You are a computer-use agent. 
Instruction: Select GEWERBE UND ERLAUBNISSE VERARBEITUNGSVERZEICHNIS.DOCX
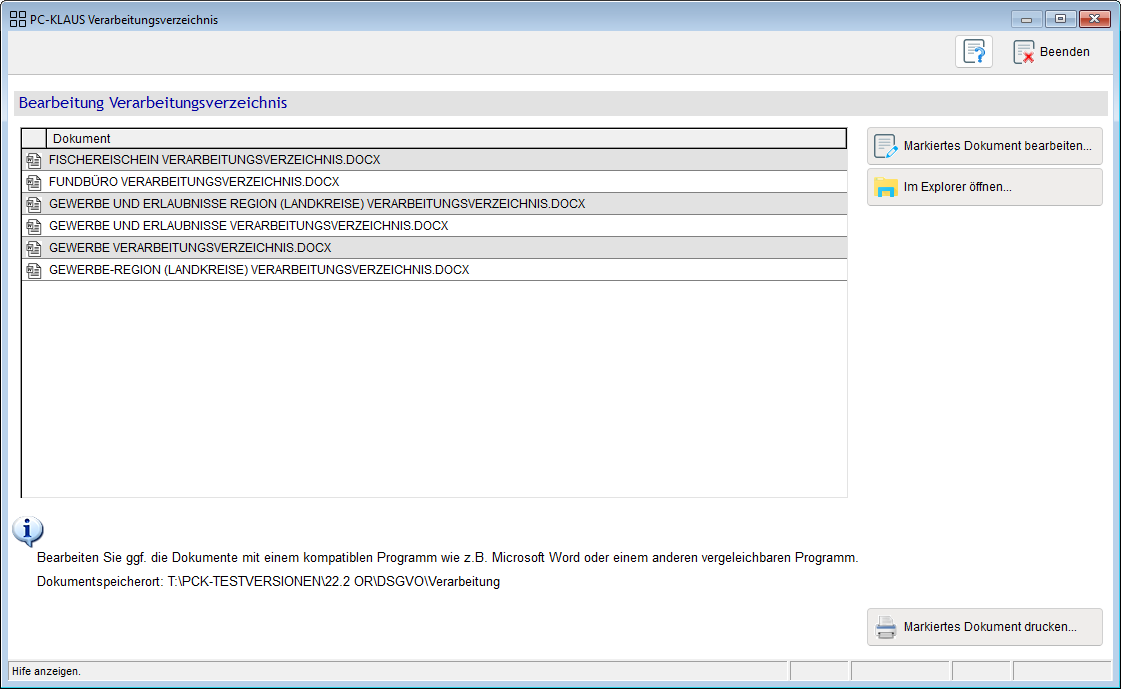click(x=248, y=226)
